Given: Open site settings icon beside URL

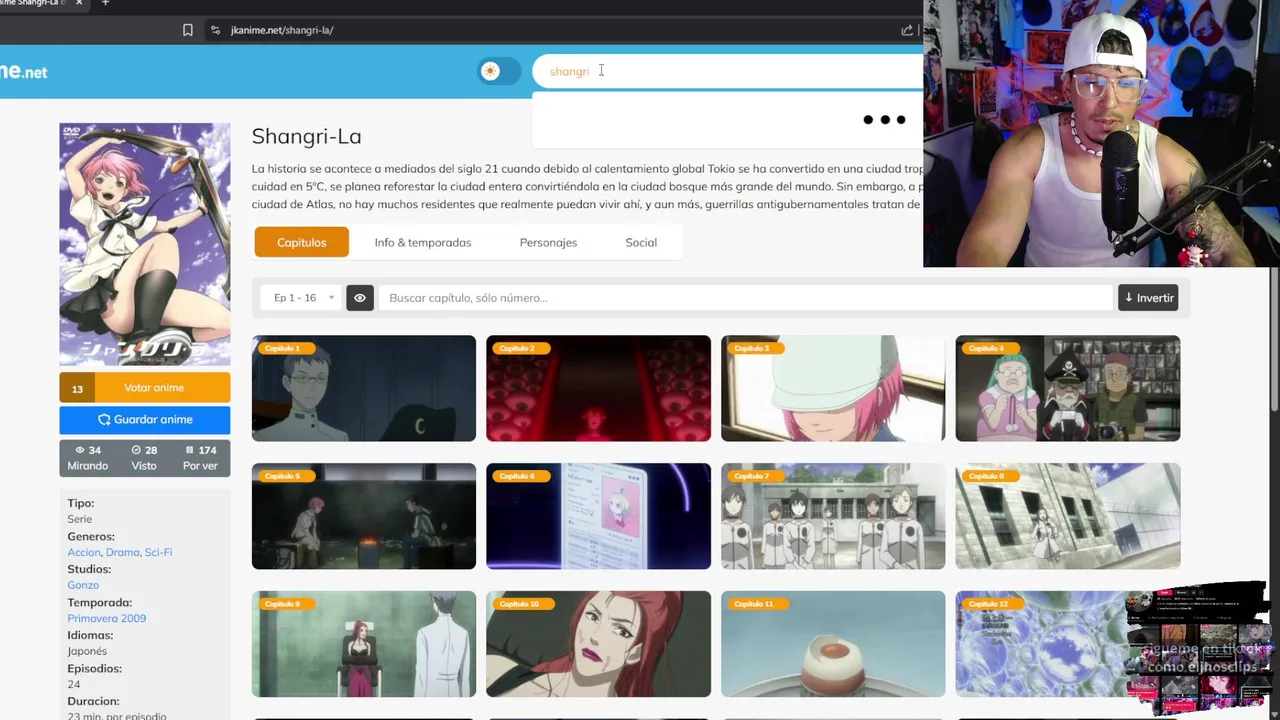Looking at the screenshot, I should click(x=215, y=30).
